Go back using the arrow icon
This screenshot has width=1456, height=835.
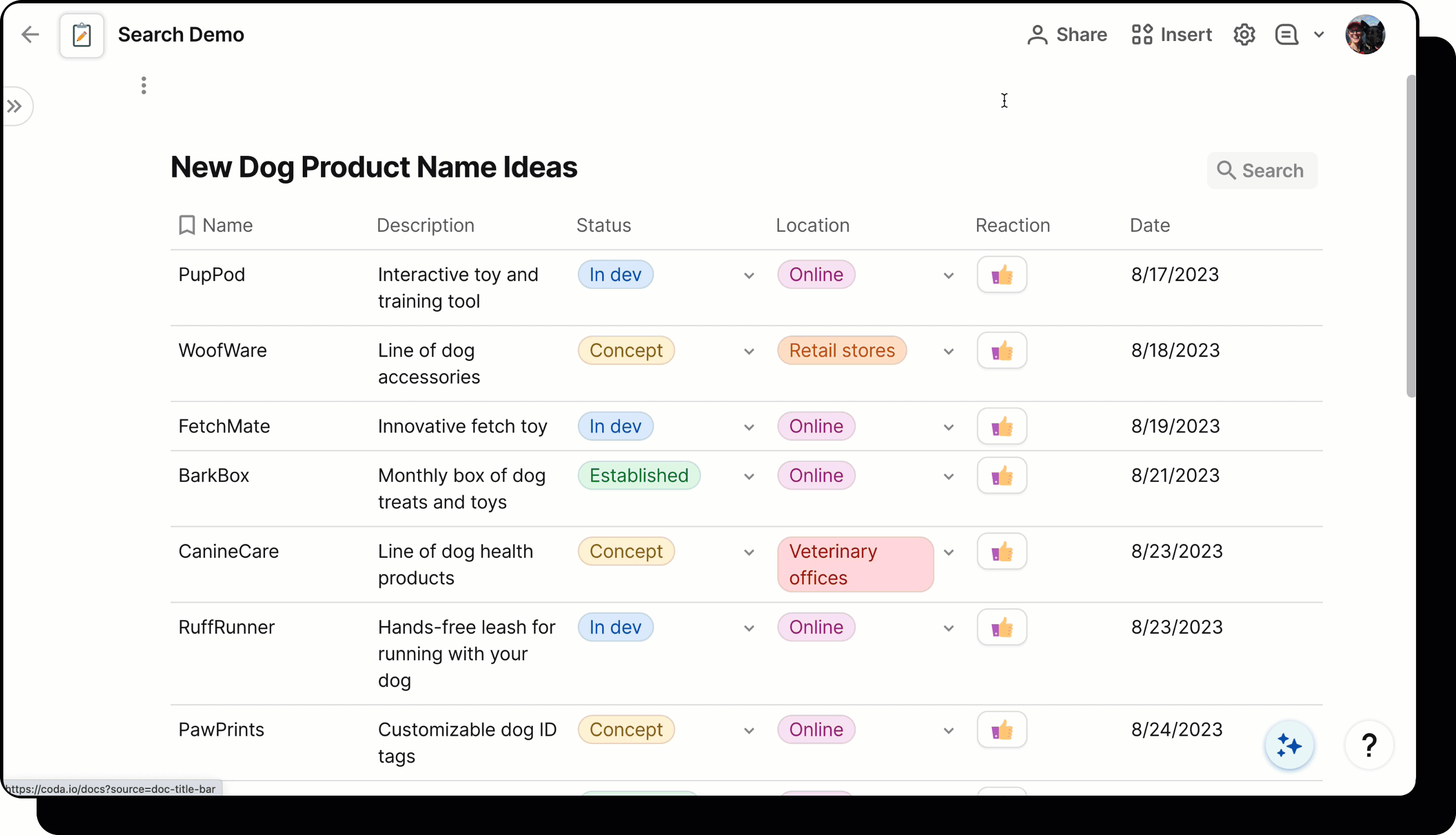[x=30, y=34]
